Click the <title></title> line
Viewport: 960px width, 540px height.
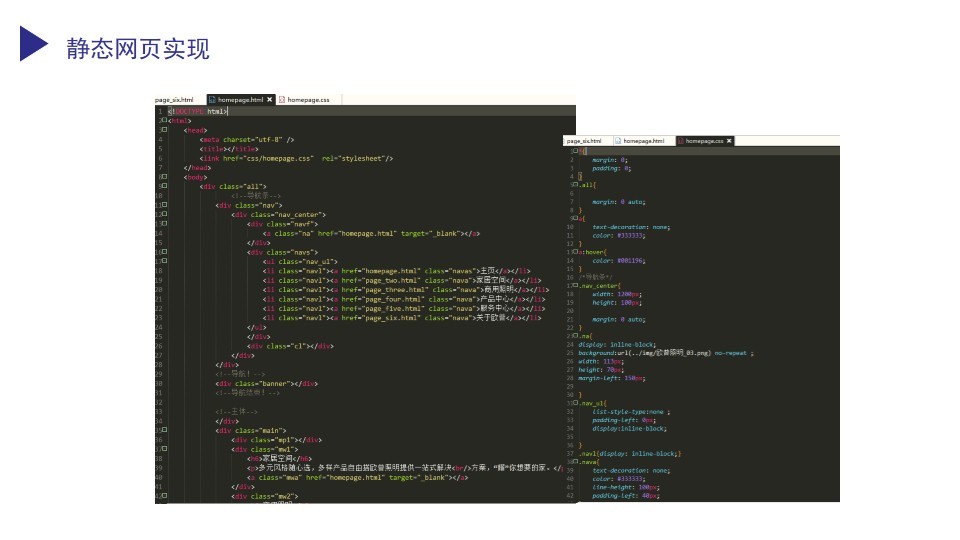click(229, 149)
